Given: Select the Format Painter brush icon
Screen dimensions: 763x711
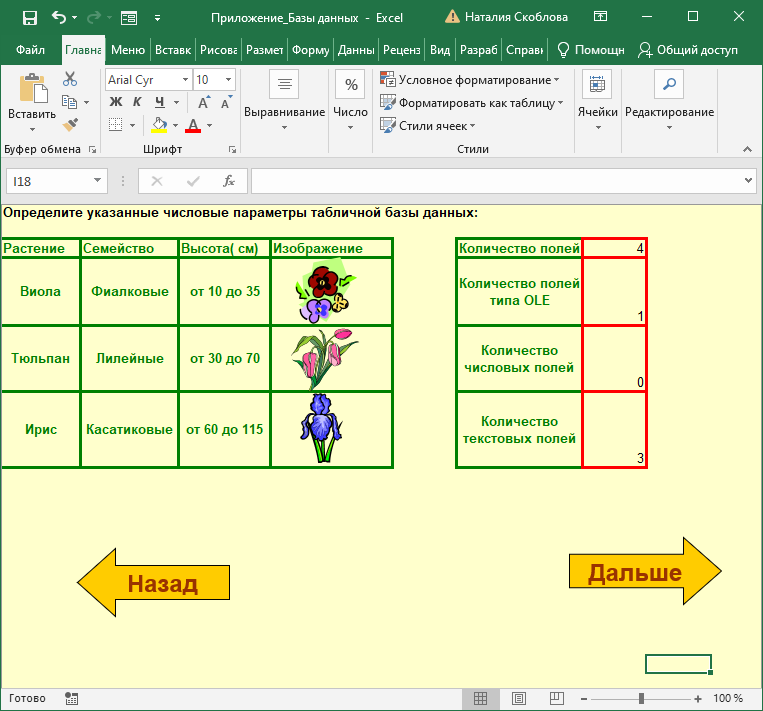Looking at the screenshot, I should click(70, 125).
